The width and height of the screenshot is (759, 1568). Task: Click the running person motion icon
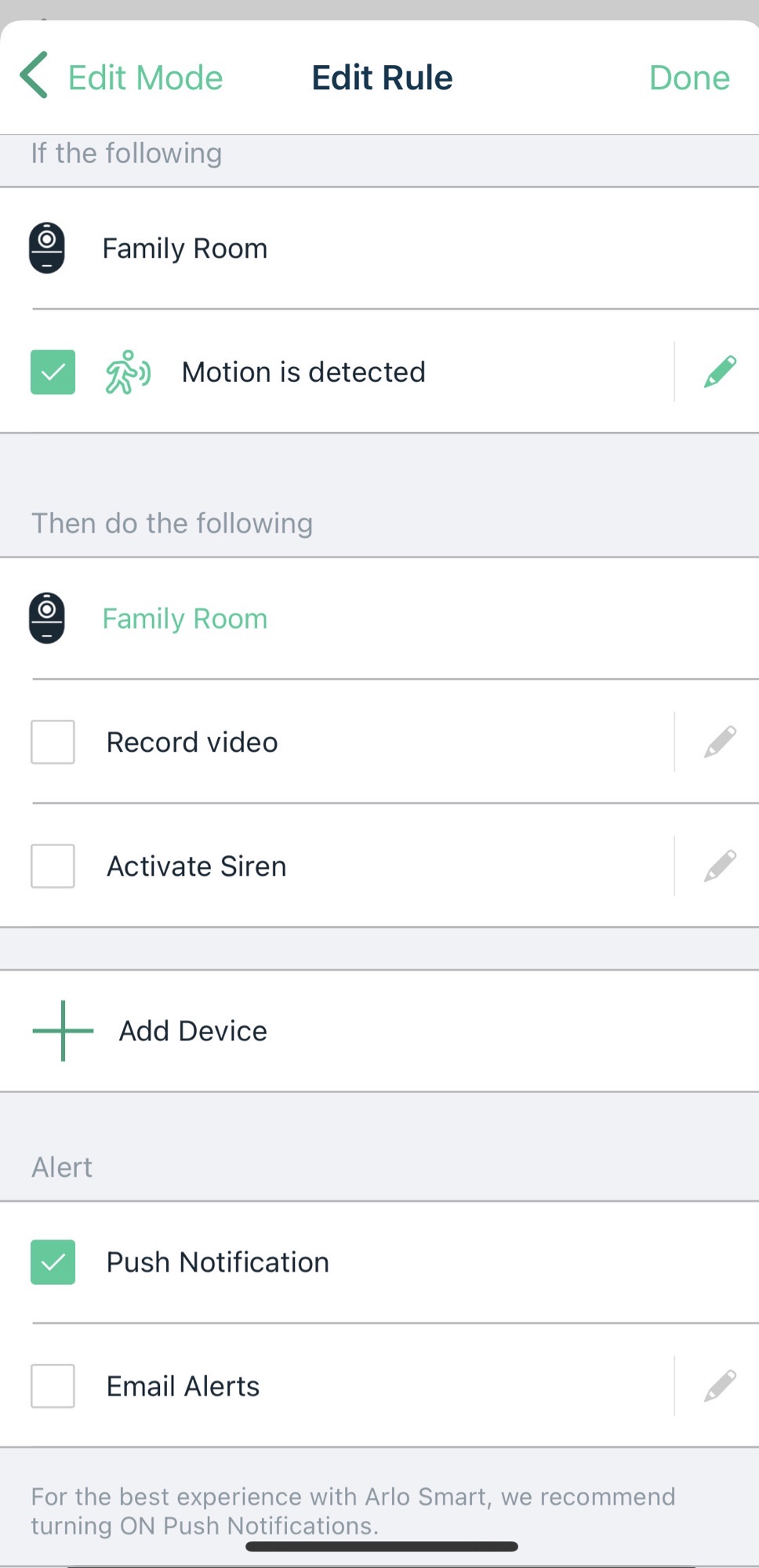[127, 372]
